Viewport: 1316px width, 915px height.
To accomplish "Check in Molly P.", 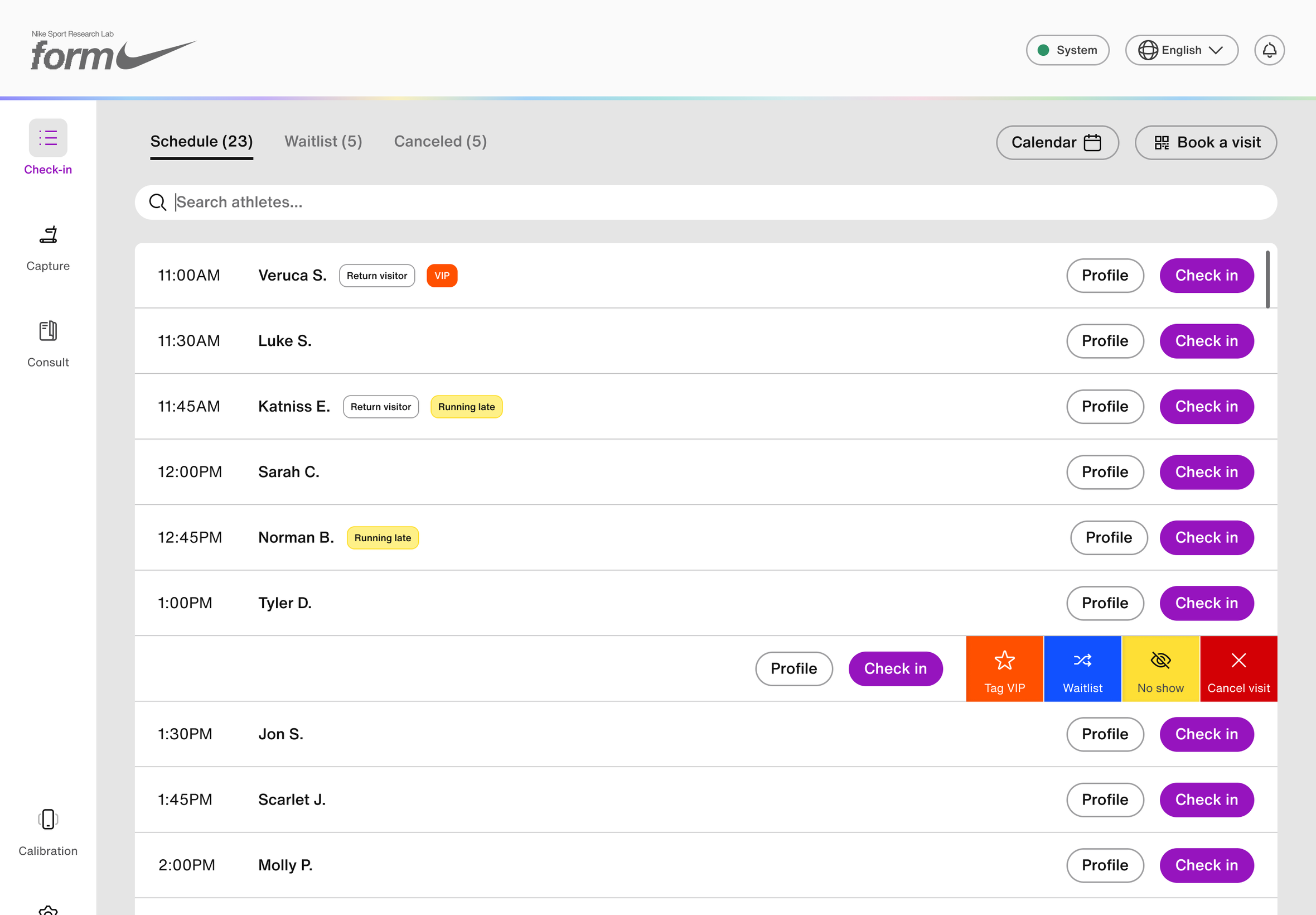I will pyautogui.click(x=1207, y=865).
